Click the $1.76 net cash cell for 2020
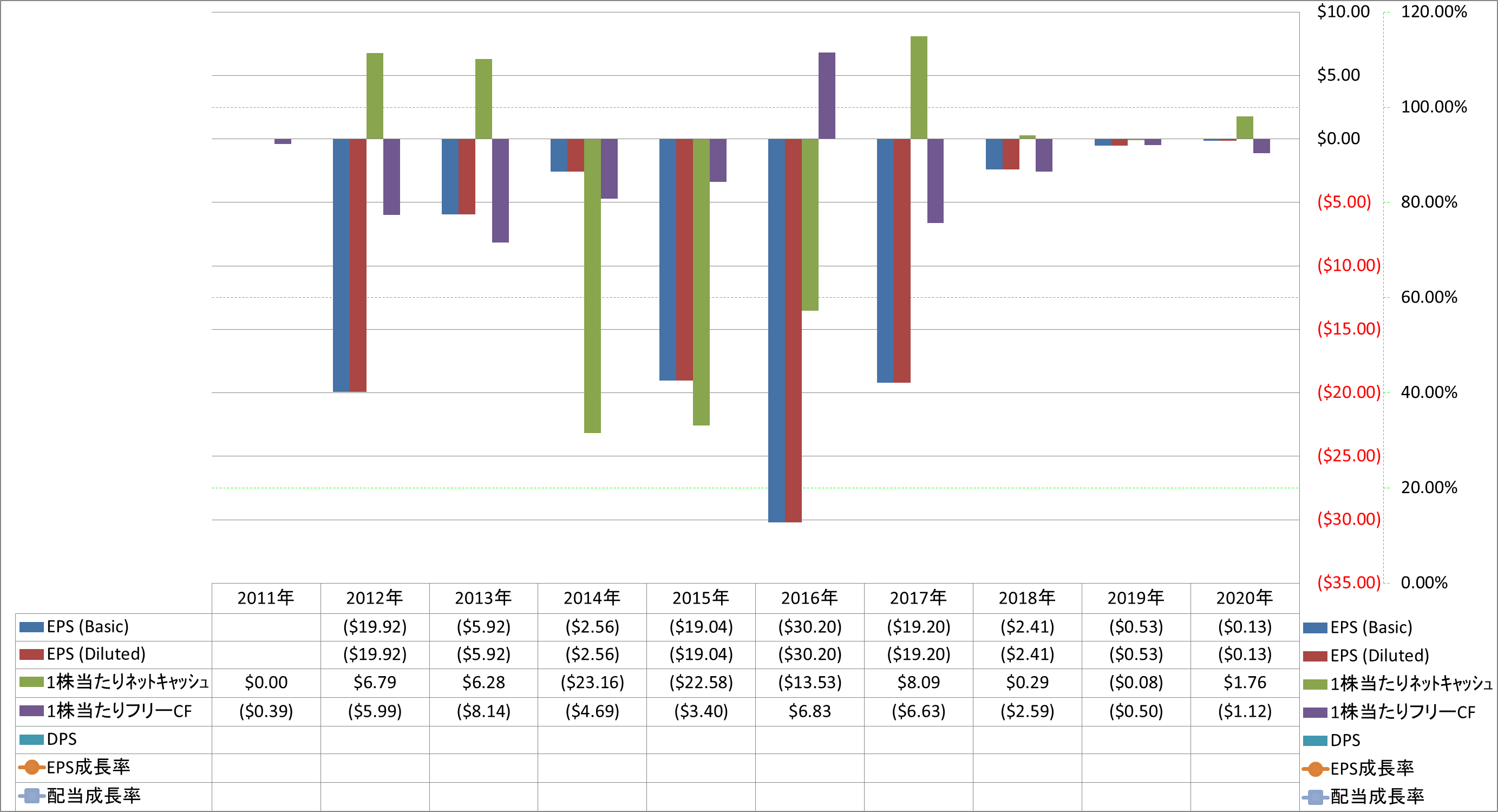Screen dimensions: 1498x812 click(x=1245, y=682)
